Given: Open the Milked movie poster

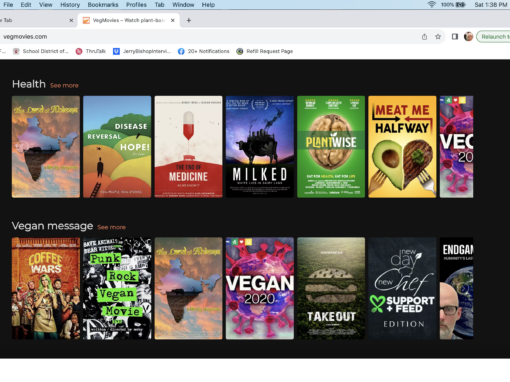Looking at the screenshot, I should [x=260, y=147].
